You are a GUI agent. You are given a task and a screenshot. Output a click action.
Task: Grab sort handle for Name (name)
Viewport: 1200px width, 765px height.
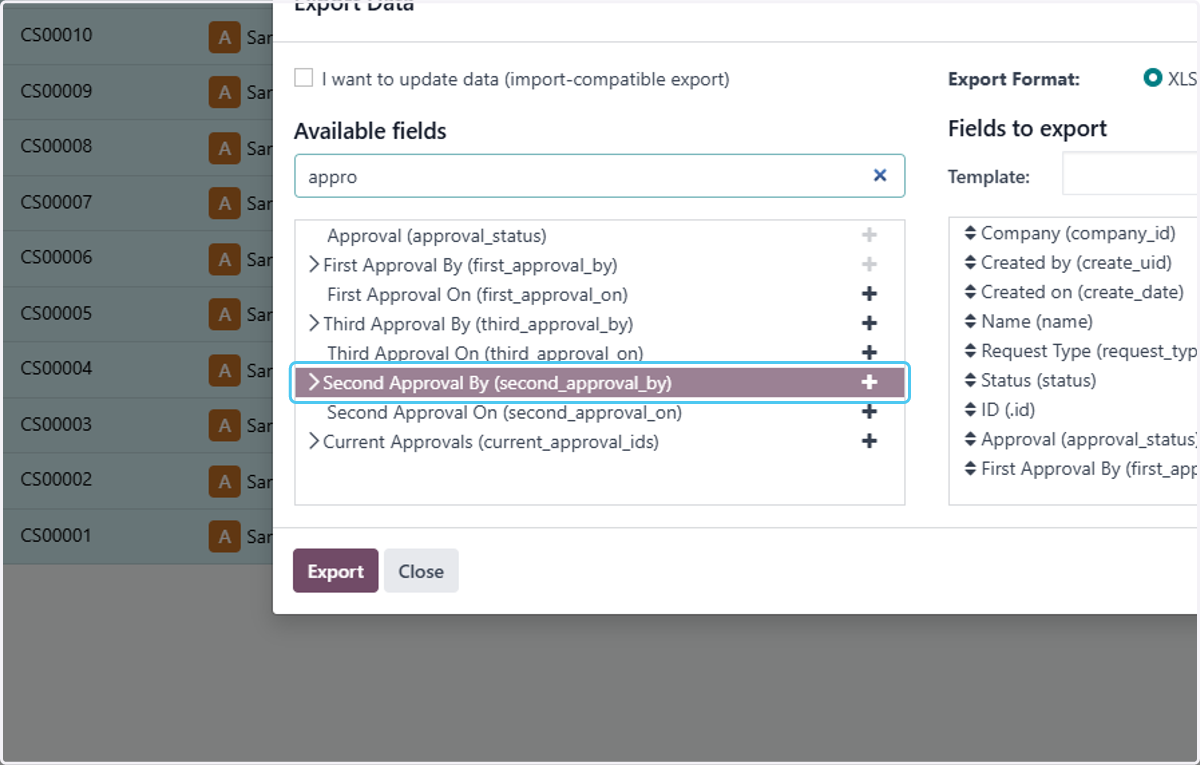[x=970, y=322]
